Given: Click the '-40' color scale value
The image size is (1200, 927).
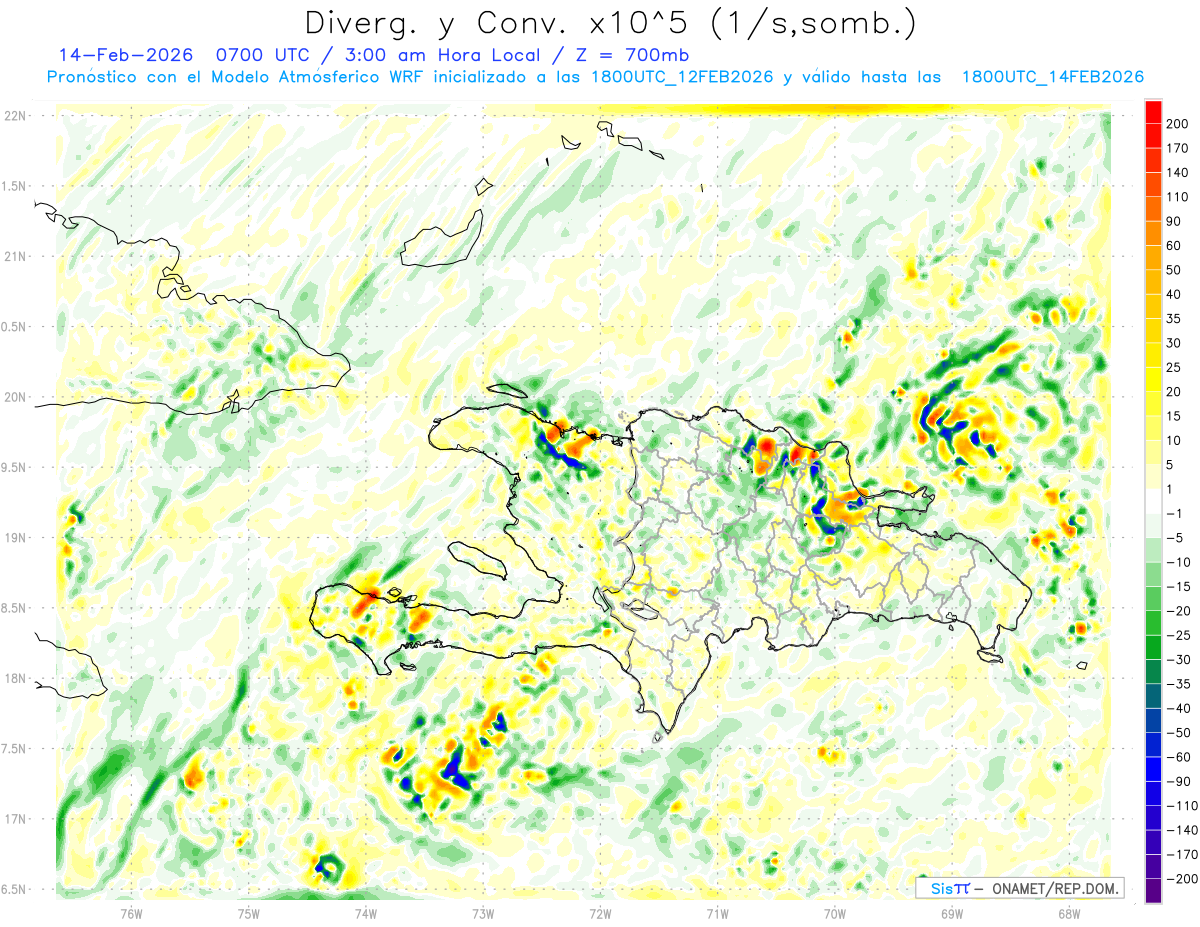Looking at the screenshot, I should tap(1179, 708).
